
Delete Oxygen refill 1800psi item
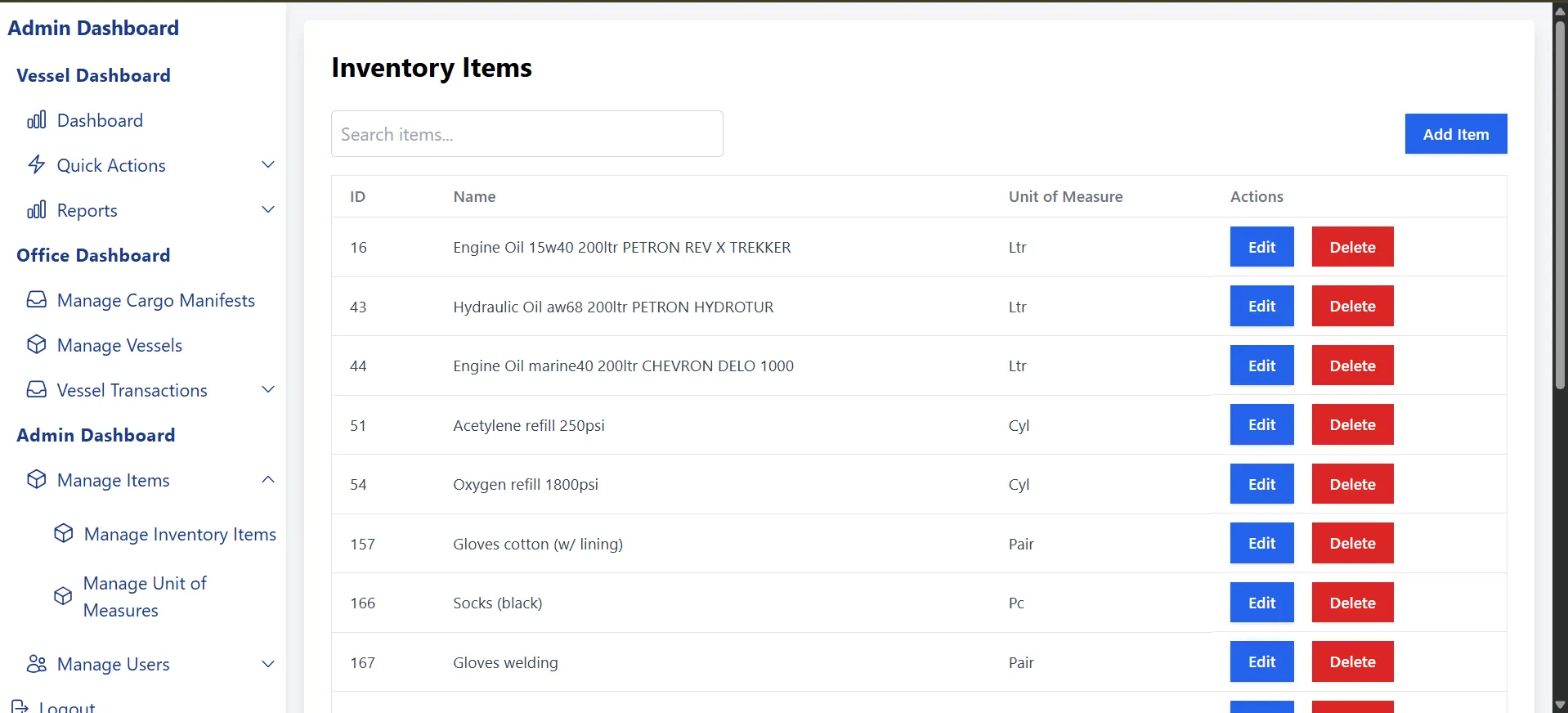(x=1352, y=484)
